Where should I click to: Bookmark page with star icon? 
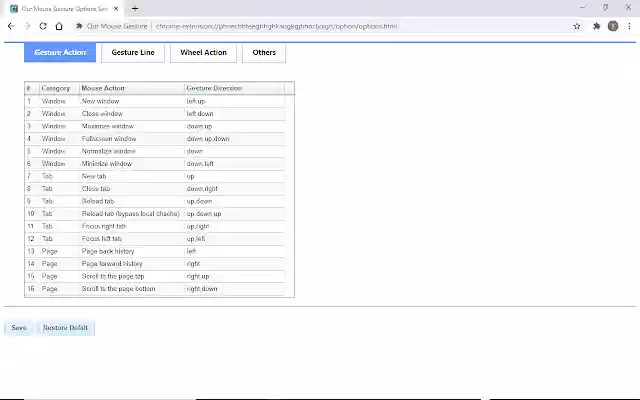coord(577,26)
